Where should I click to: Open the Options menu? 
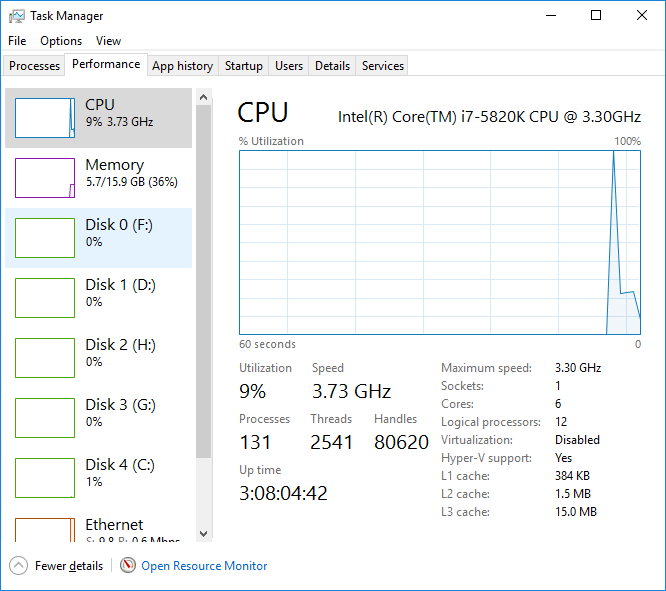point(61,41)
